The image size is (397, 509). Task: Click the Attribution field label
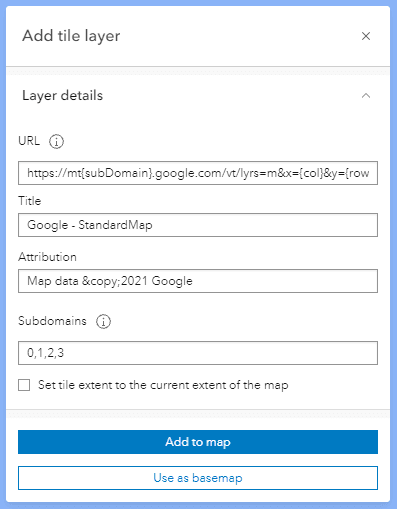47,257
